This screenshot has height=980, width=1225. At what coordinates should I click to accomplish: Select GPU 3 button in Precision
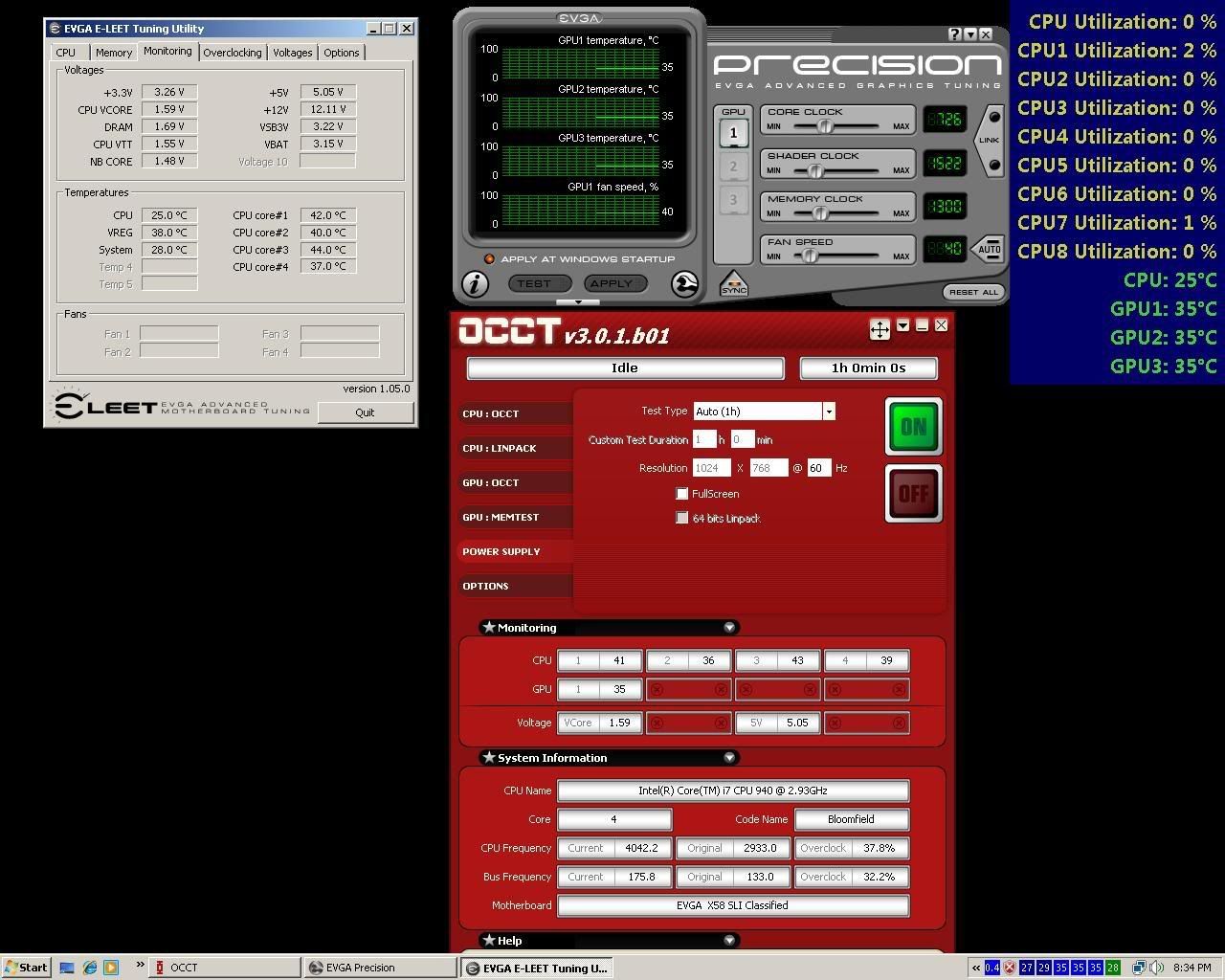pos(733,200)
